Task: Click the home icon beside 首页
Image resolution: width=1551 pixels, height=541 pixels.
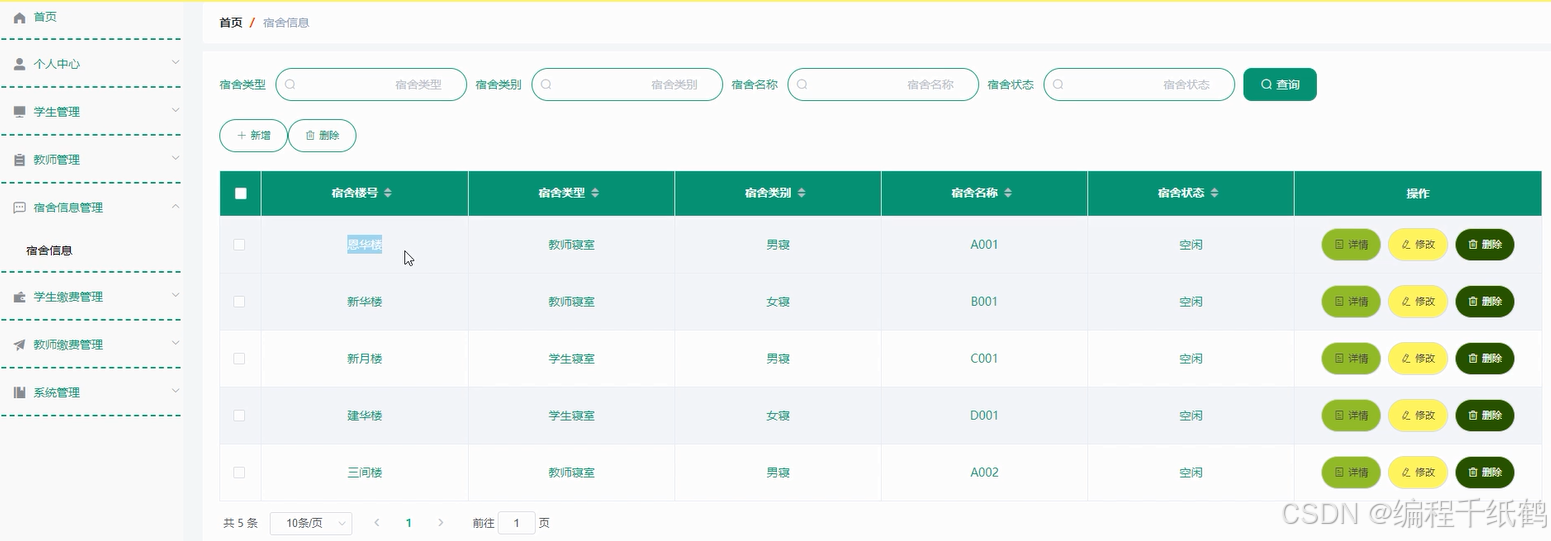Action: (x=19, y=18)
